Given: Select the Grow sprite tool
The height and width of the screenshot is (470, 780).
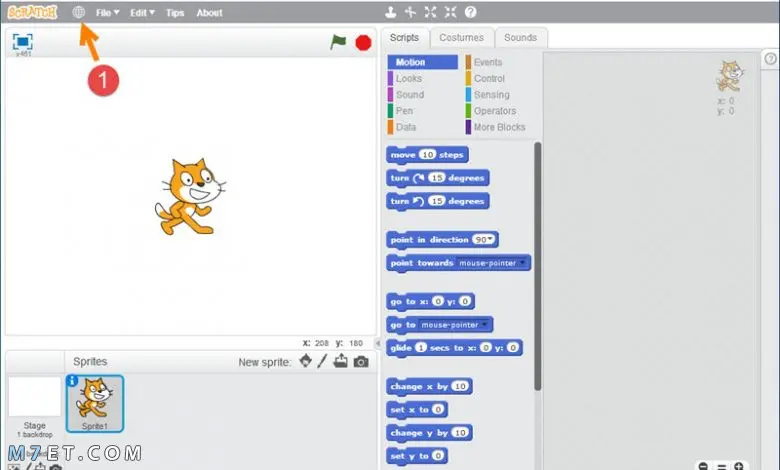Looking at the screenshot, I should (430, 12).
